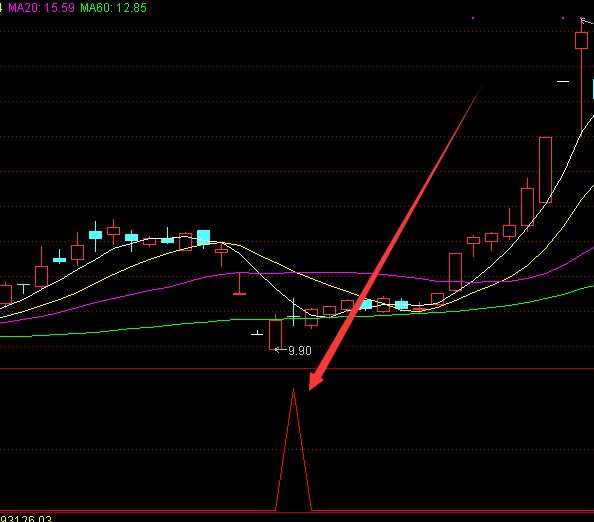
Task: Select the 9.90 low price label
Action: (300, 350)
